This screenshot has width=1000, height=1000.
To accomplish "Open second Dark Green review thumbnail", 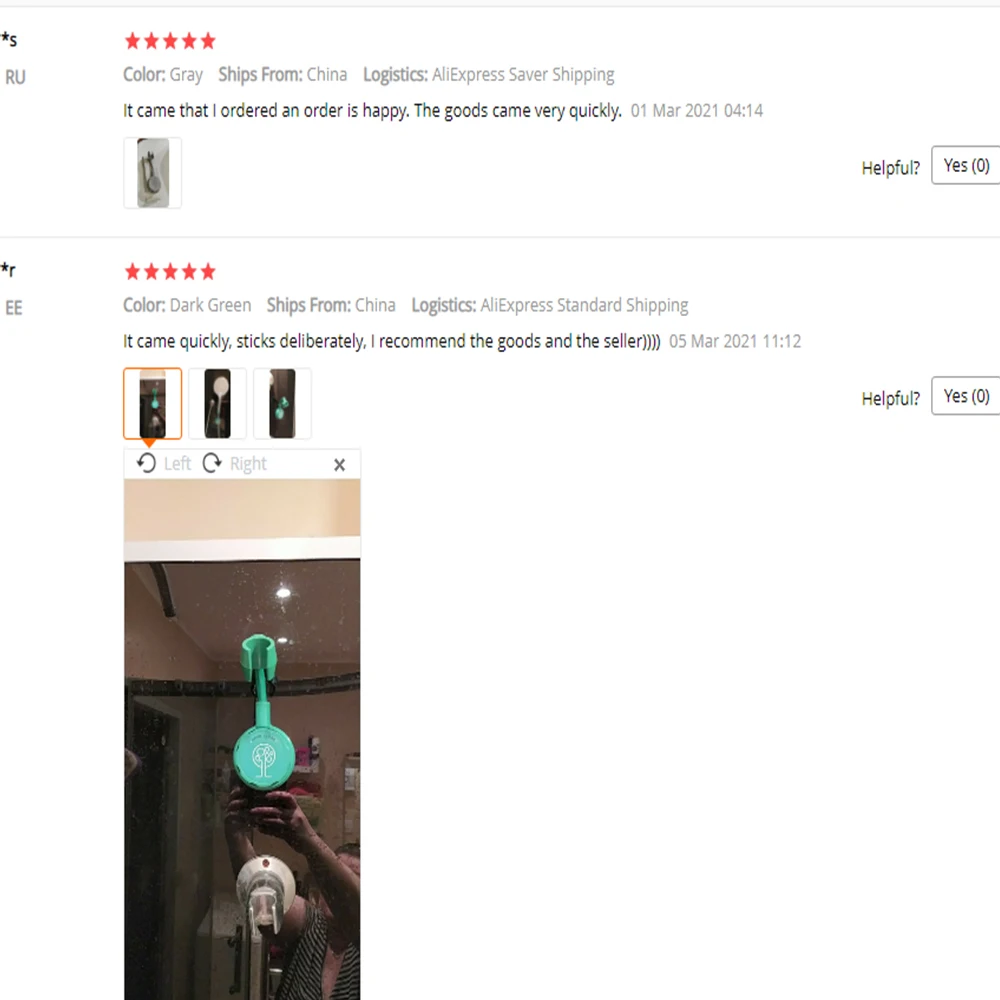I will (217, 404).
